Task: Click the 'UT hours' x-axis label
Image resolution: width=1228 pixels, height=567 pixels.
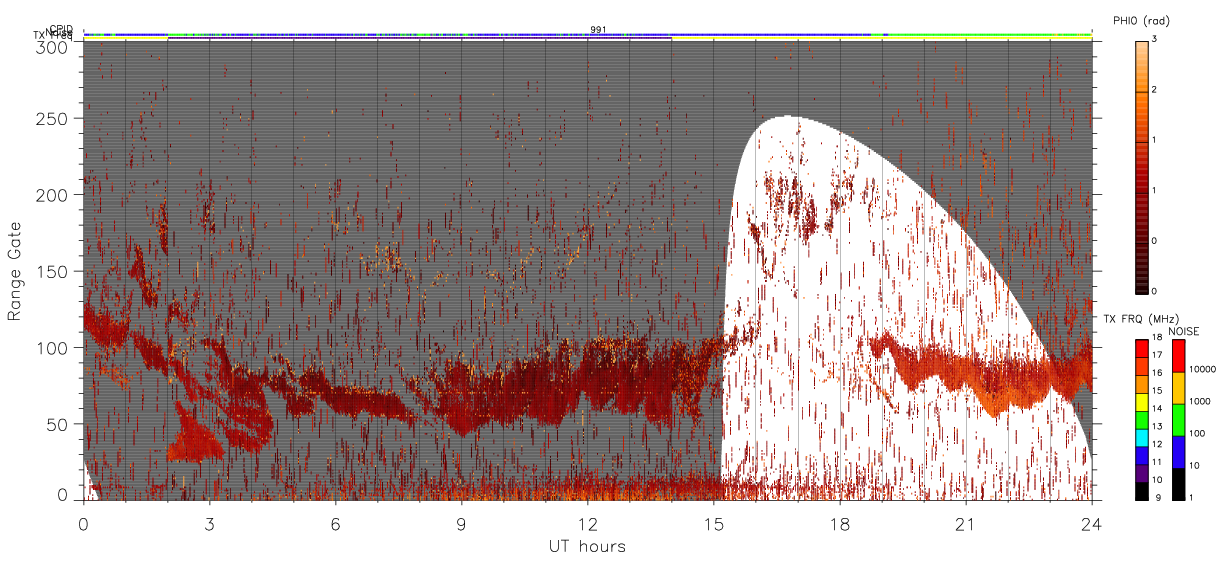Action: point(587,546)
